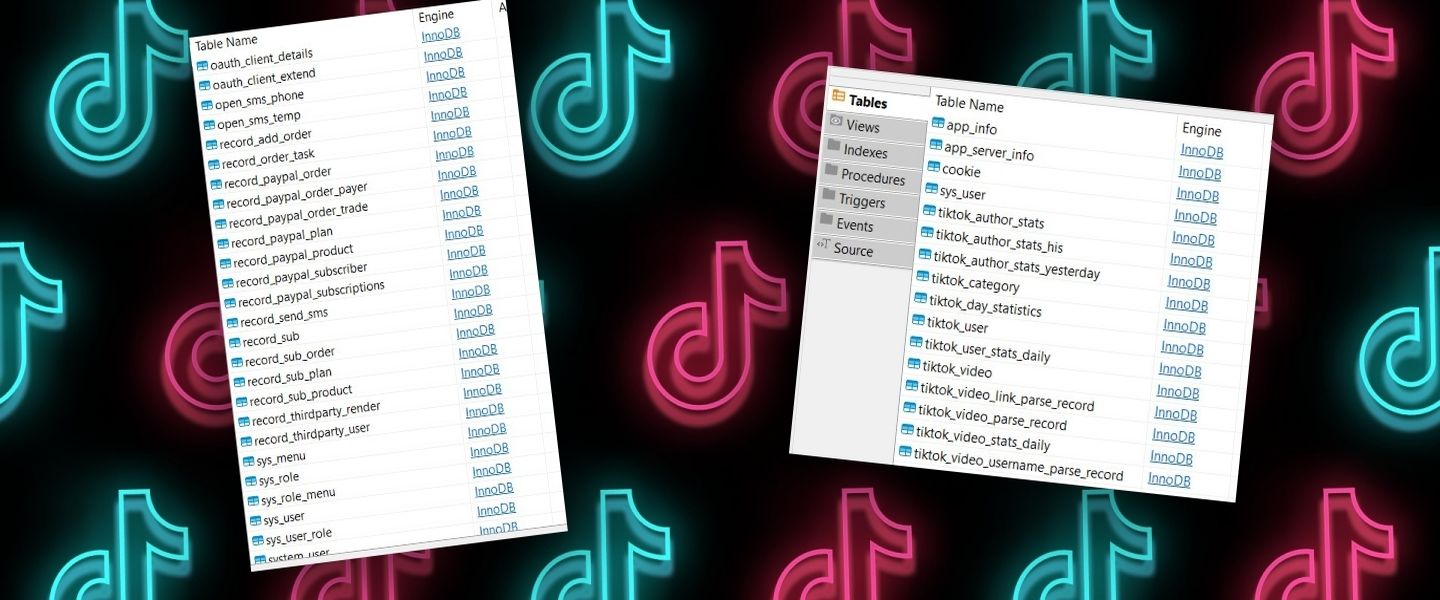The height and width of the screenshot is (600, 1440).
Task: Select the record_paypal_subscriptions table name
Action: [311, 294]
